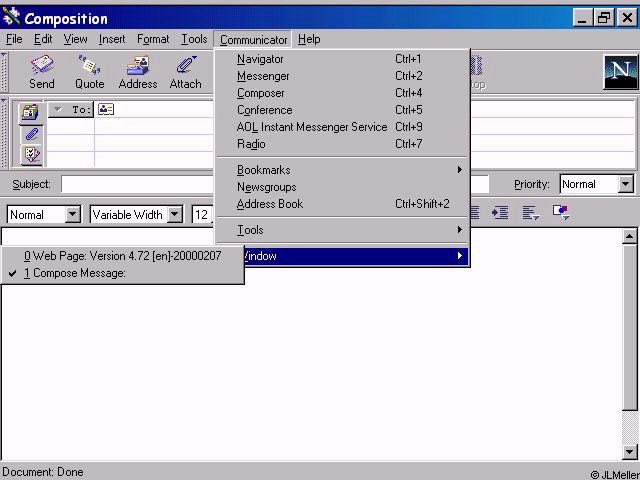
Task: Switch to 0 Web Page: Version 4.72 window
Action: 122,256
